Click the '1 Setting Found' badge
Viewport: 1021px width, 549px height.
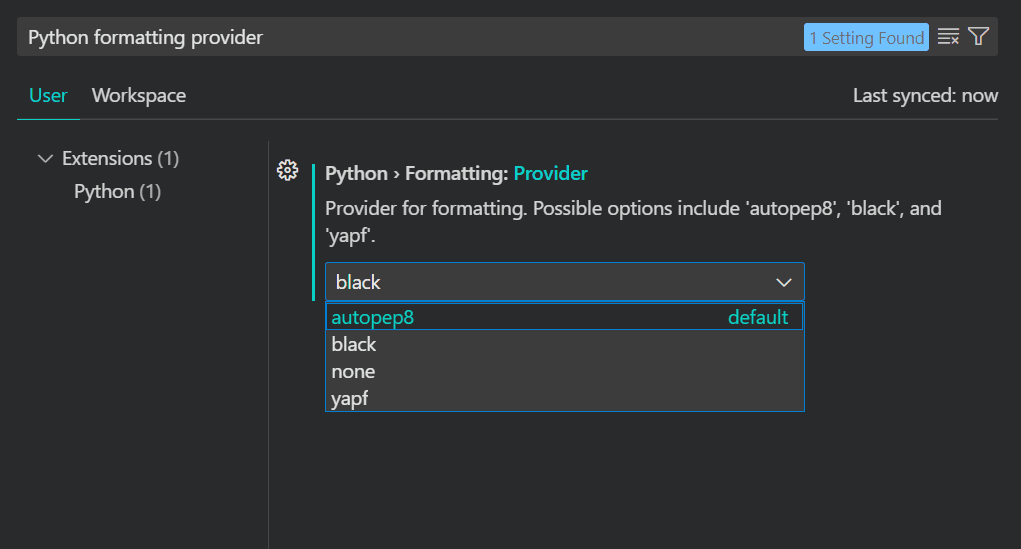pos(866,38)
